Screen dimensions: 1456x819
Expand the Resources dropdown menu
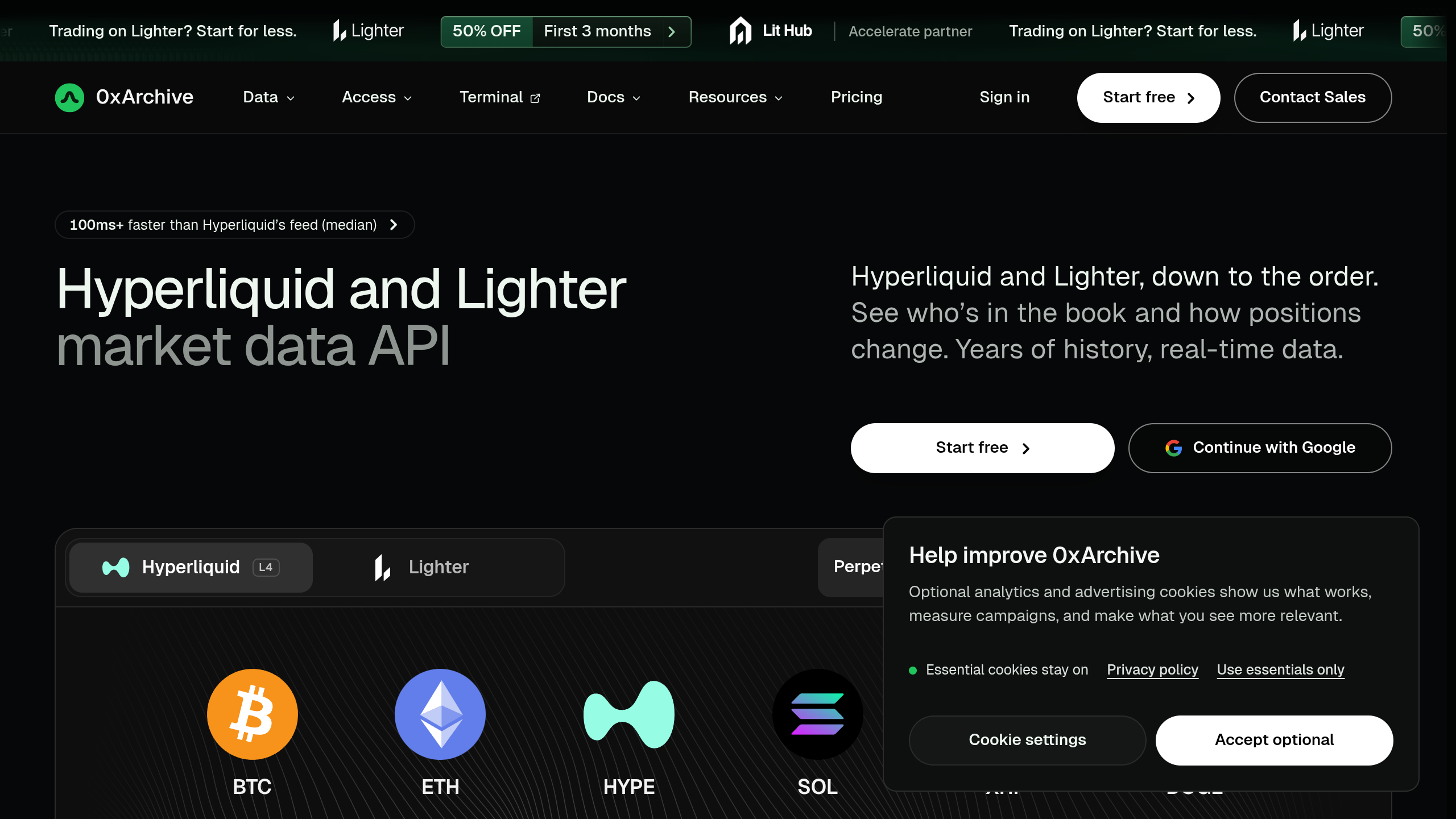click(x=735, y=97)
